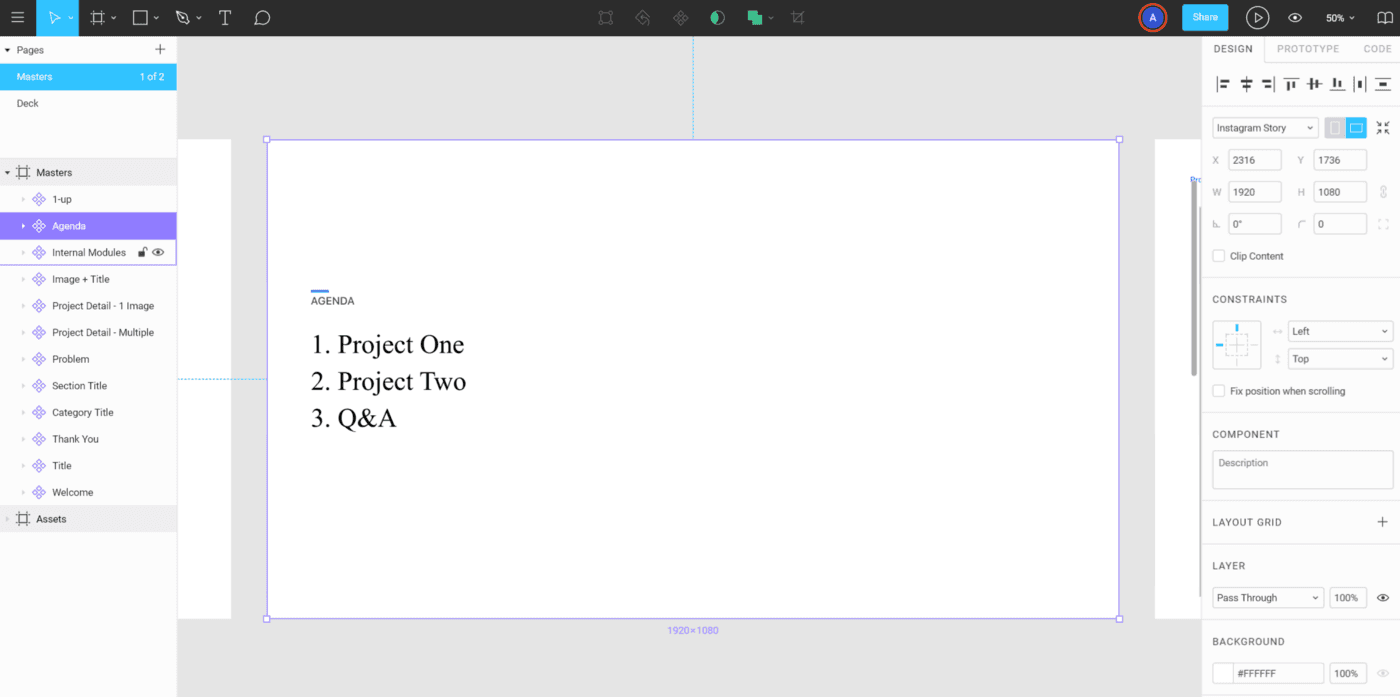Click the Crop image icon

tap(797, 18)
